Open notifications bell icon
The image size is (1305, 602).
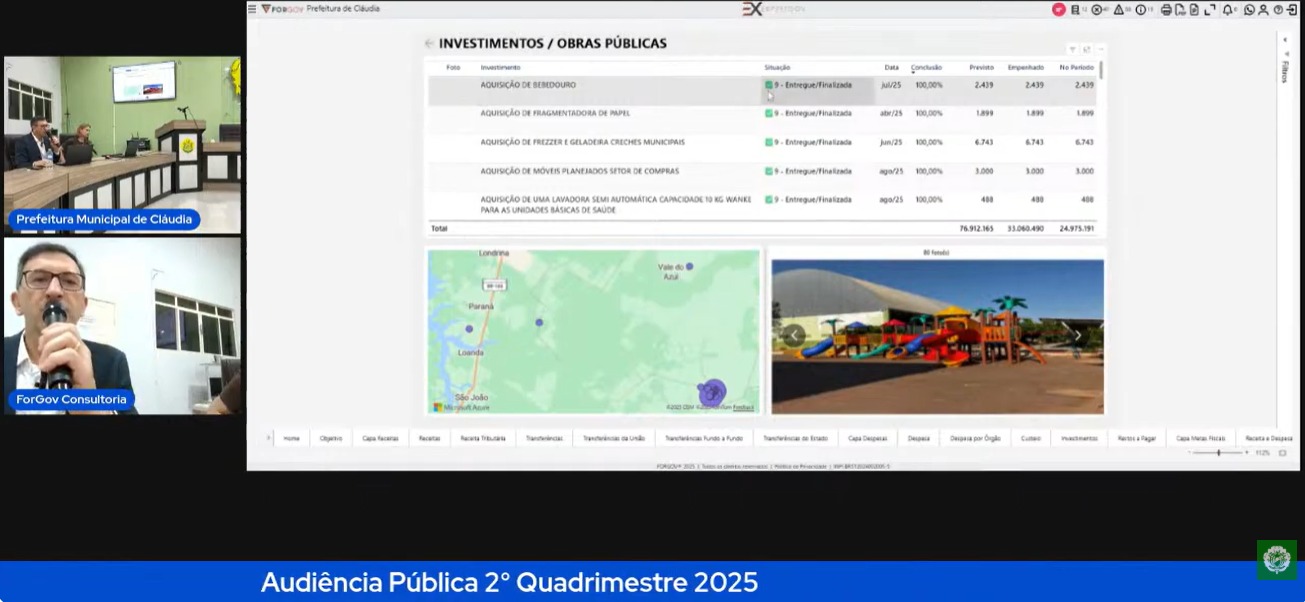[x=1227, y=10]
